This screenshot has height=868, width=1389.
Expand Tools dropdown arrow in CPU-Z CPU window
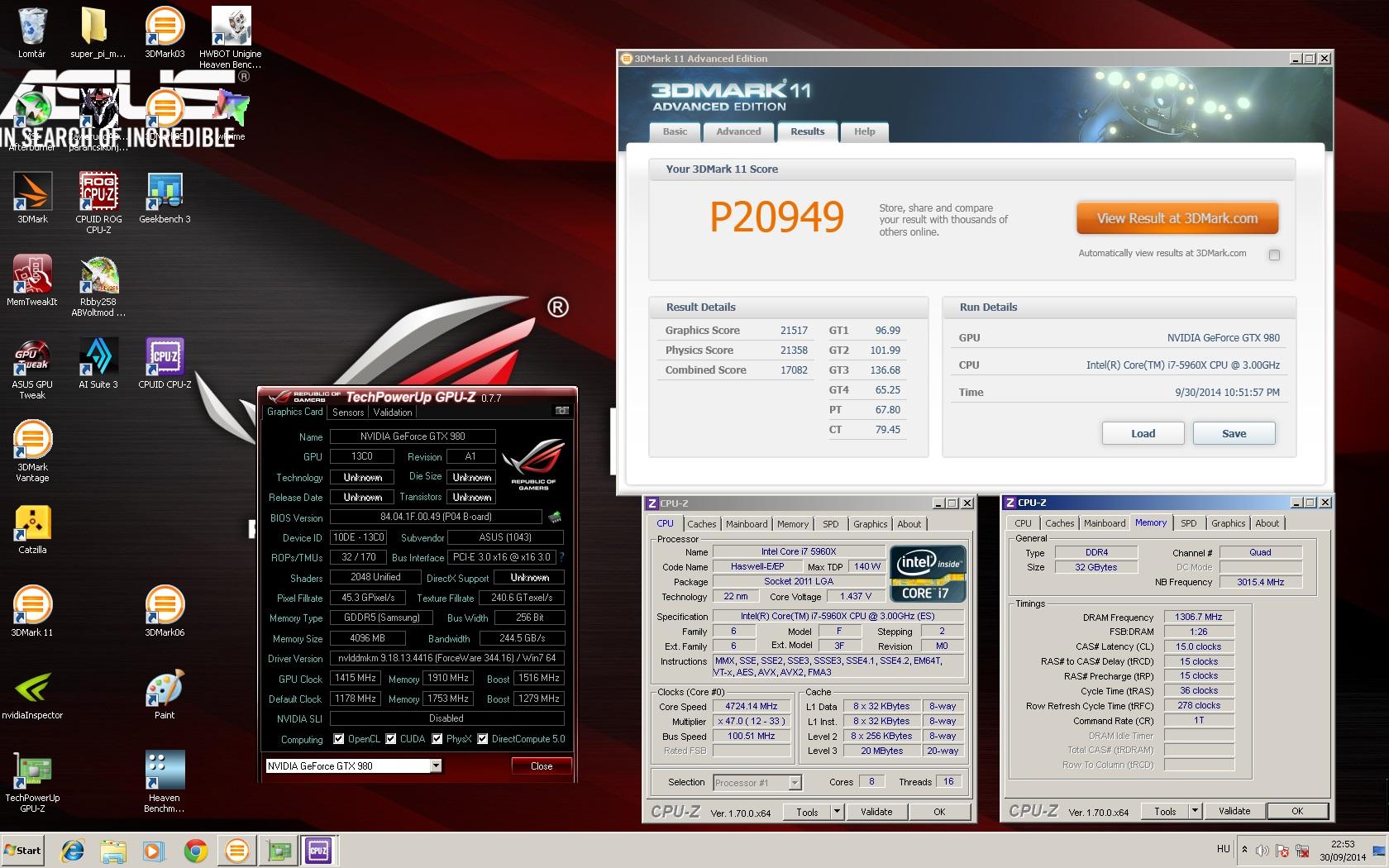[x=837, y=812]
